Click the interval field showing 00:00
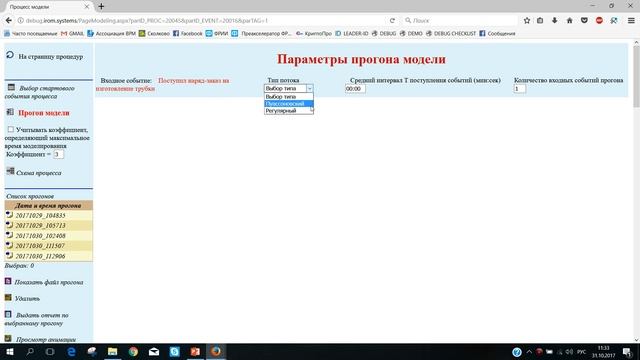 [x=355, y=89]
